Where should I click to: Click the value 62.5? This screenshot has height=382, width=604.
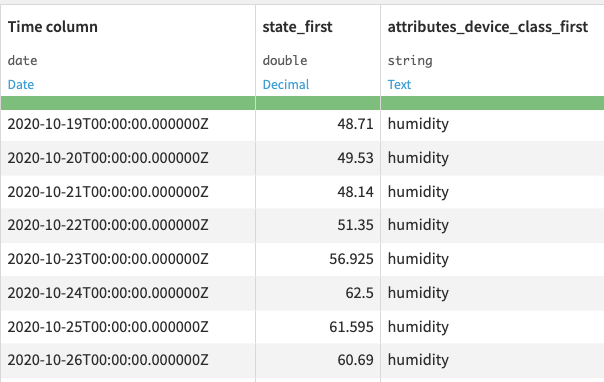(359, 293)
